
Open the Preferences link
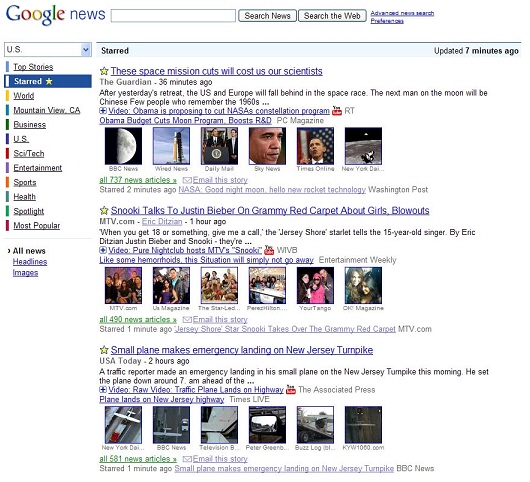click(387, 21)
